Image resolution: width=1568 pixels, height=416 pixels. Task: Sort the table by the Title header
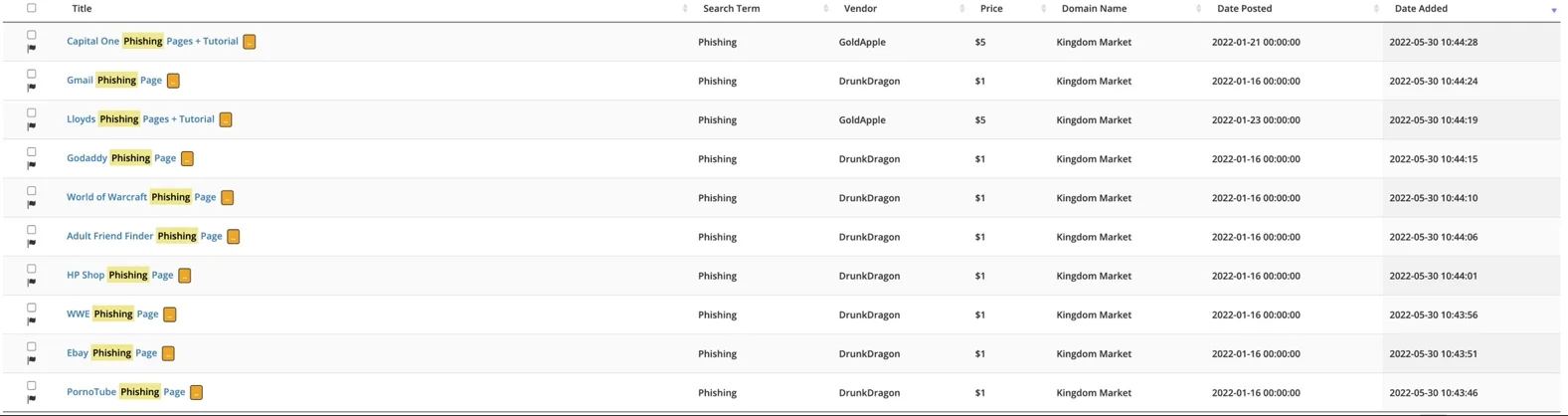pyautogui.click(x=82, y=8)
